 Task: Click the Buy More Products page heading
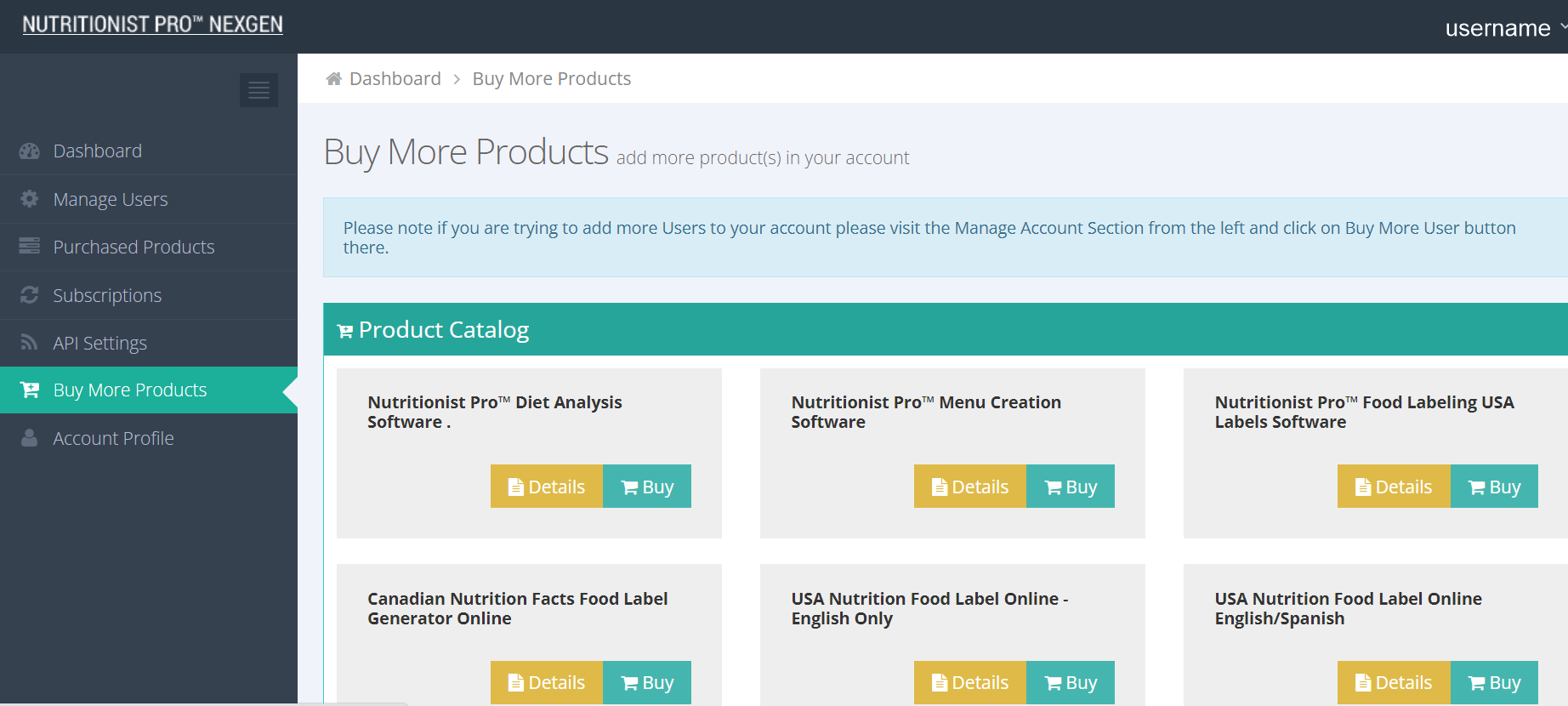tap(466, 152)
